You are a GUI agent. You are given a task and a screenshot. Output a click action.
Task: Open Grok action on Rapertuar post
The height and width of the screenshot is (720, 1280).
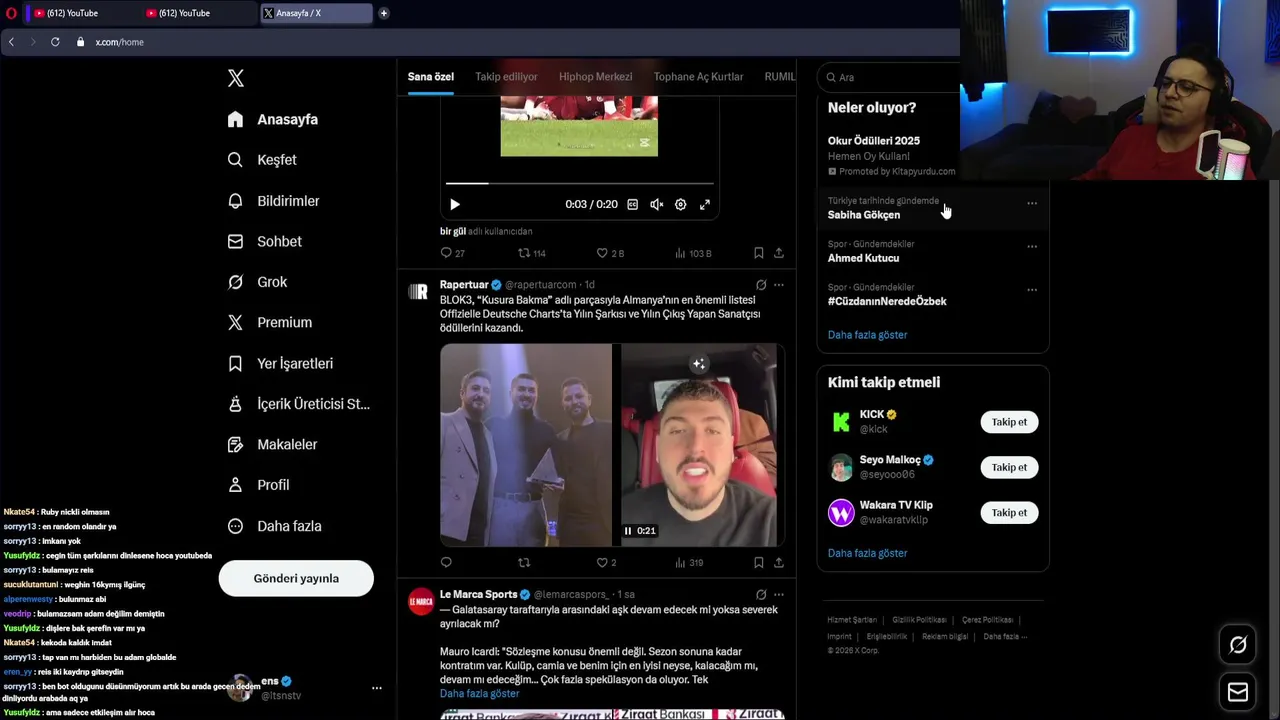coord(761,285)
